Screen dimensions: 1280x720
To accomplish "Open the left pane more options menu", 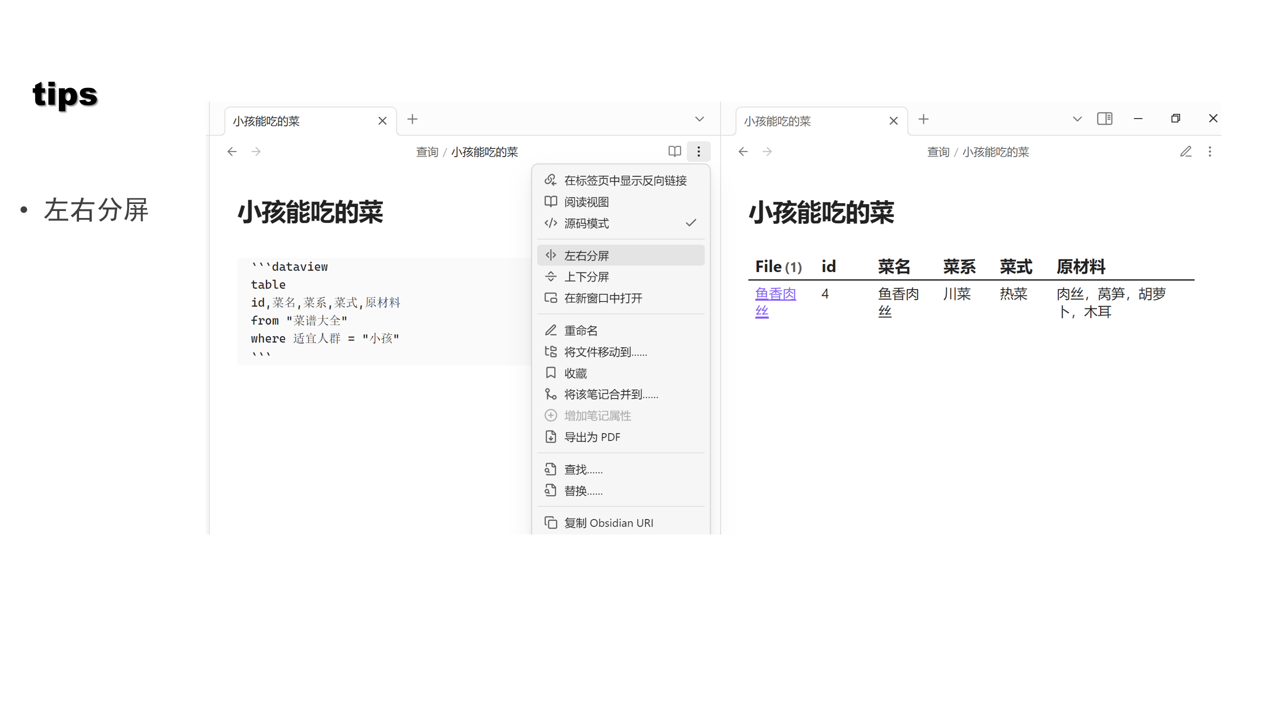I will pos(699,152).
